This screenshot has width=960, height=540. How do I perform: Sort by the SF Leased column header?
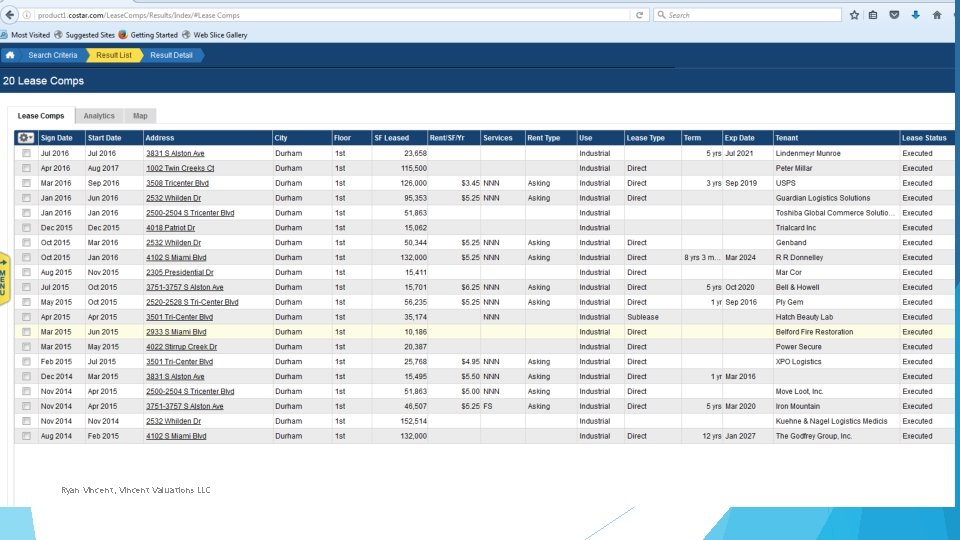pos(399,138)
